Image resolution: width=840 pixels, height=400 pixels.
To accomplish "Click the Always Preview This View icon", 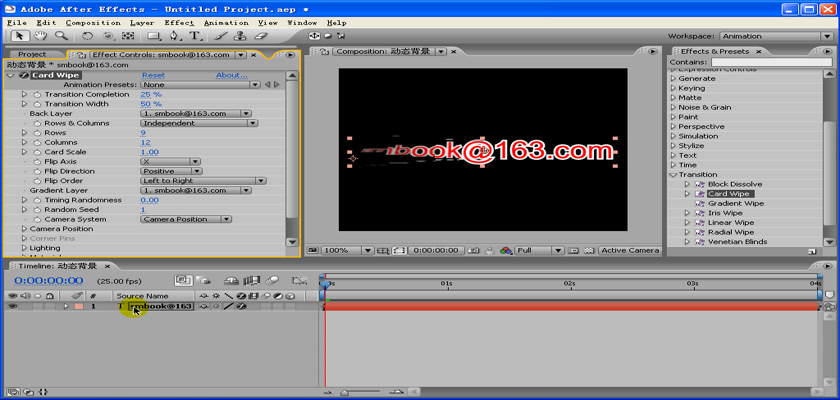I will click(313, 250).
